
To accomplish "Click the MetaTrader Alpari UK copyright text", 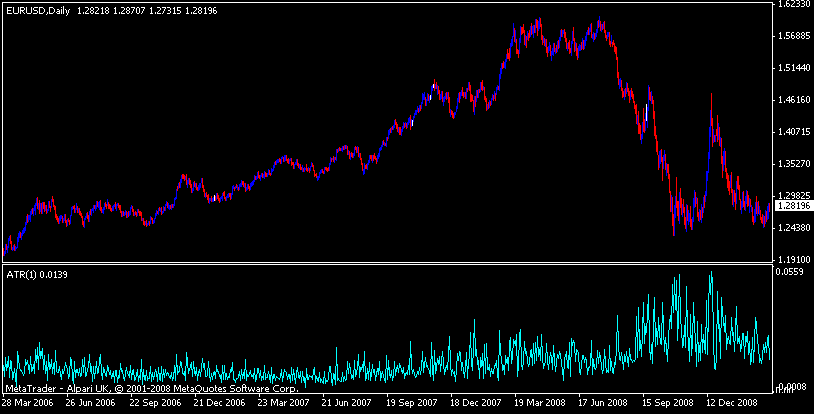I will coord(152,388).
